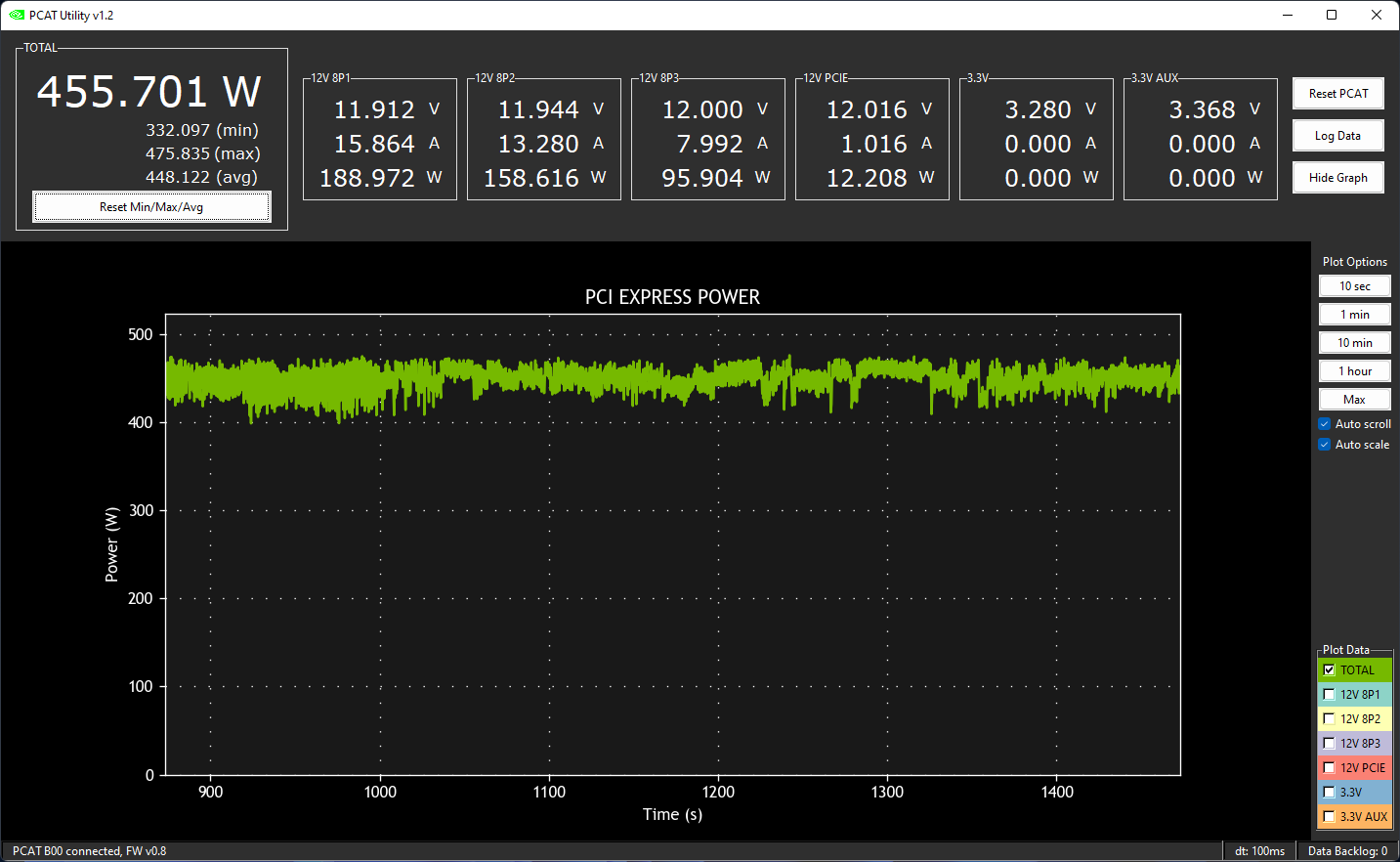The width and height of the screenshot is (1400, 862).
Task: Show the 12V 8P3 plot line
Action: tap(1329, 744)
